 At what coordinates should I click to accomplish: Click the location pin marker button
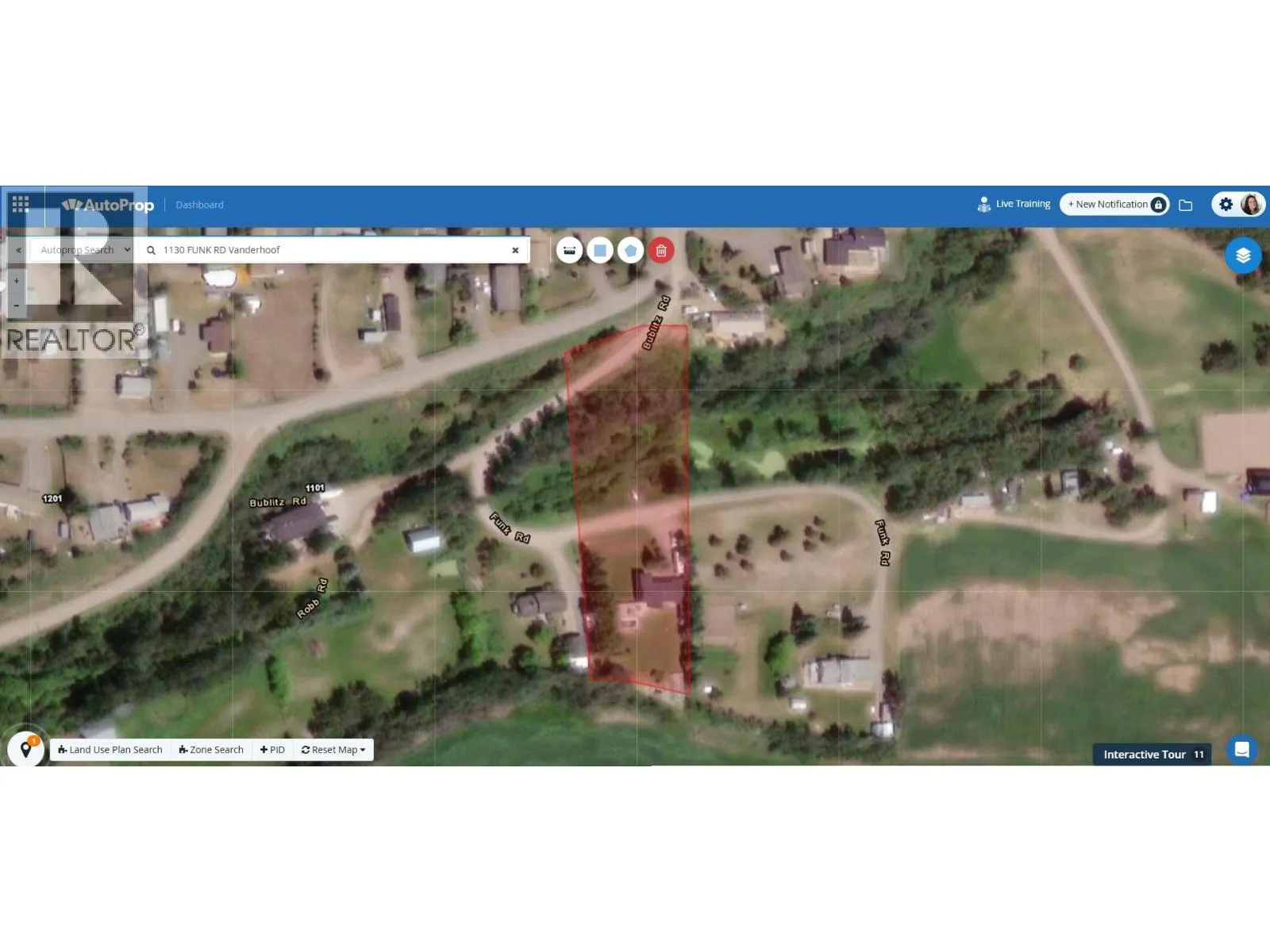click(x=26, y=750)
